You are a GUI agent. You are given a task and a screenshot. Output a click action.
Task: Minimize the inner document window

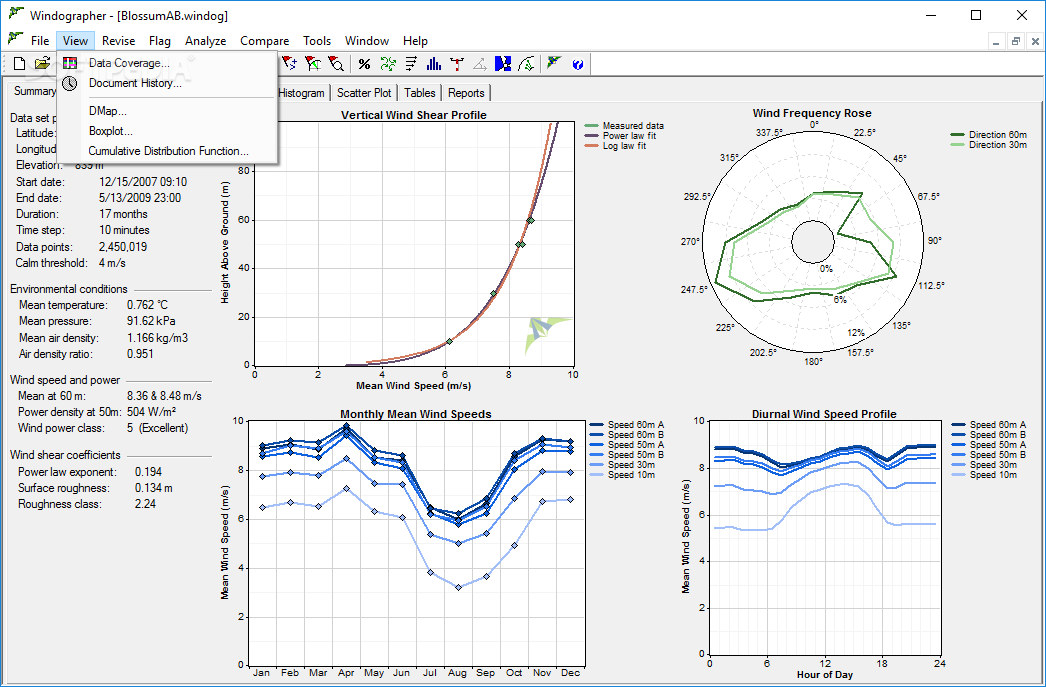(x=996, y=41)
